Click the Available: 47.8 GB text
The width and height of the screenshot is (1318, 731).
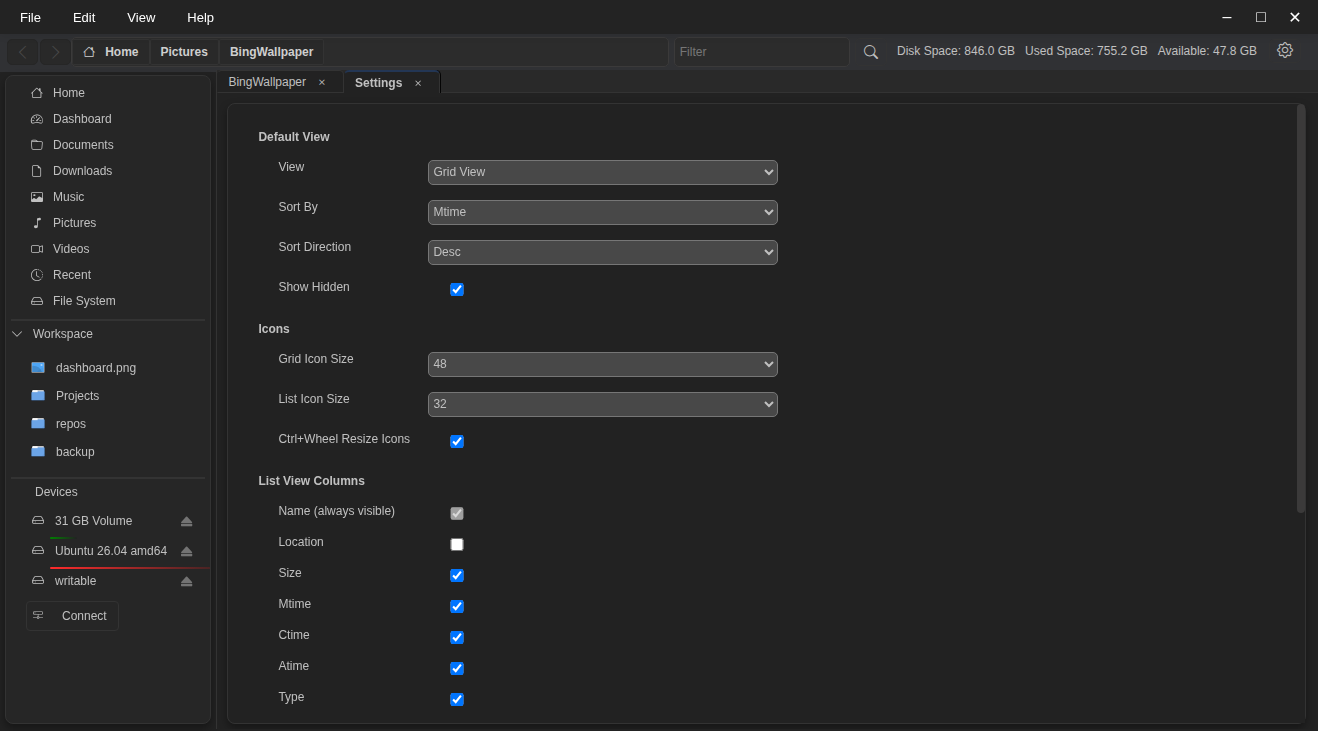point(1207,51)
